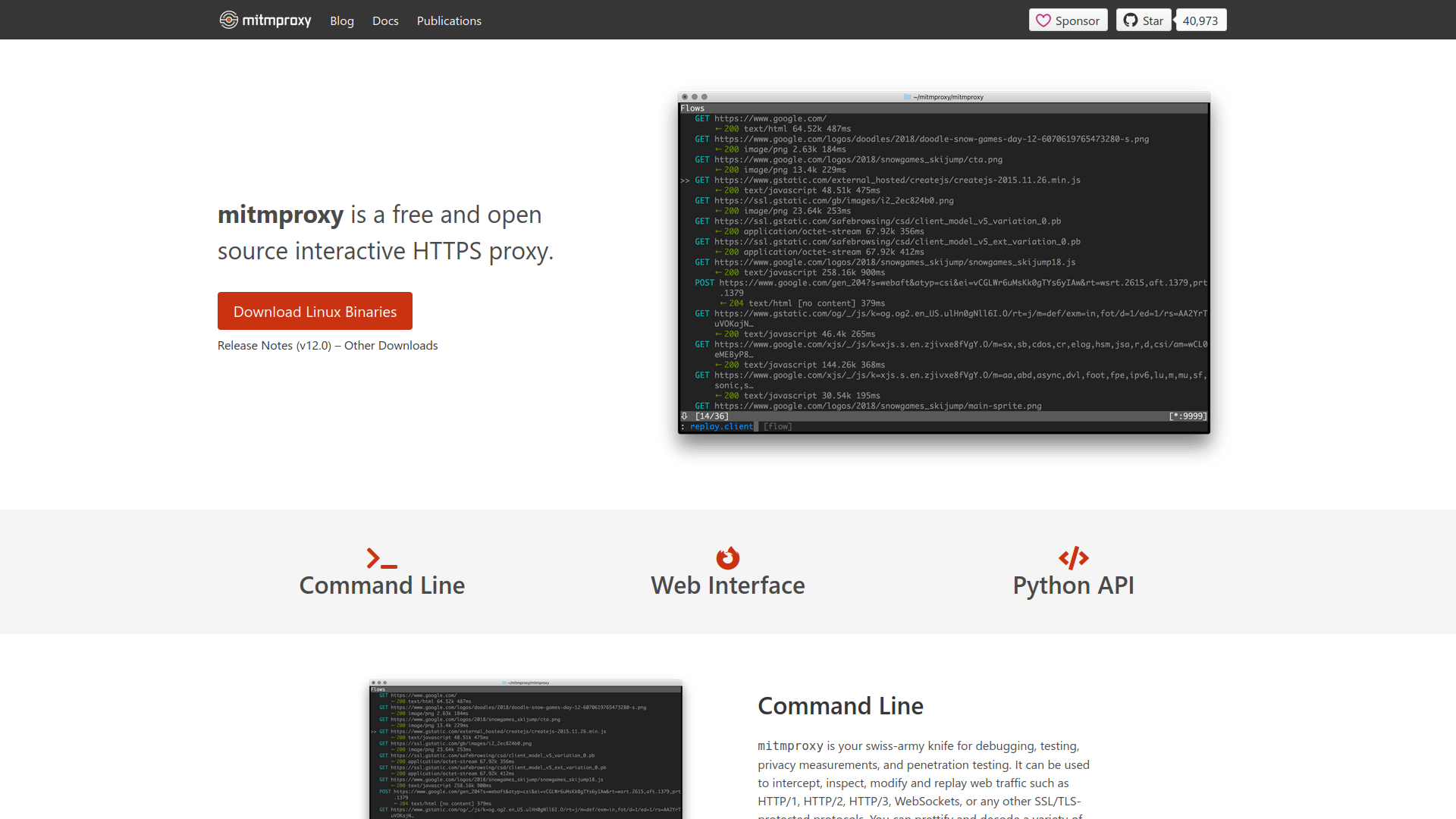The image size is (1456, 819).
Task: Click the mitmproxy logo icon
Action: tap(227, 20)
